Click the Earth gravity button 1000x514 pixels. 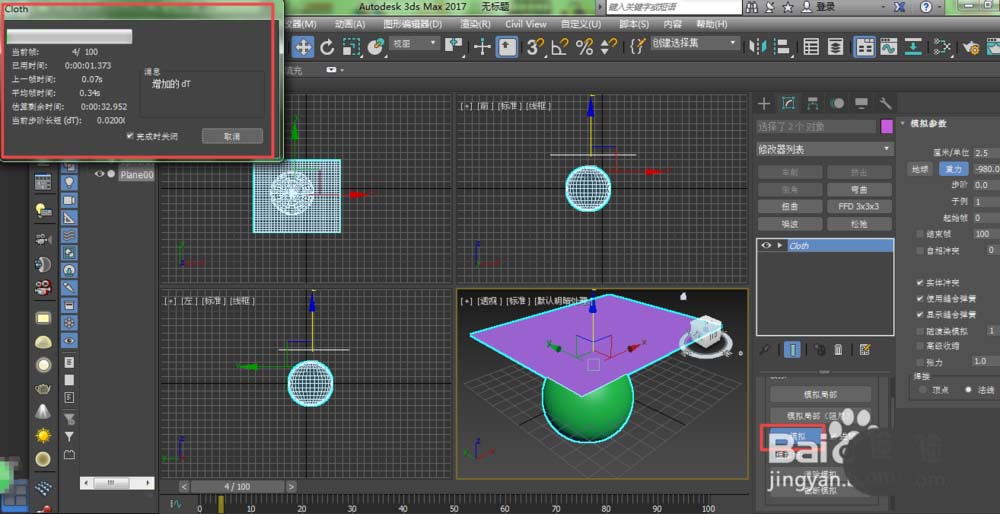(x=920, y=169)
